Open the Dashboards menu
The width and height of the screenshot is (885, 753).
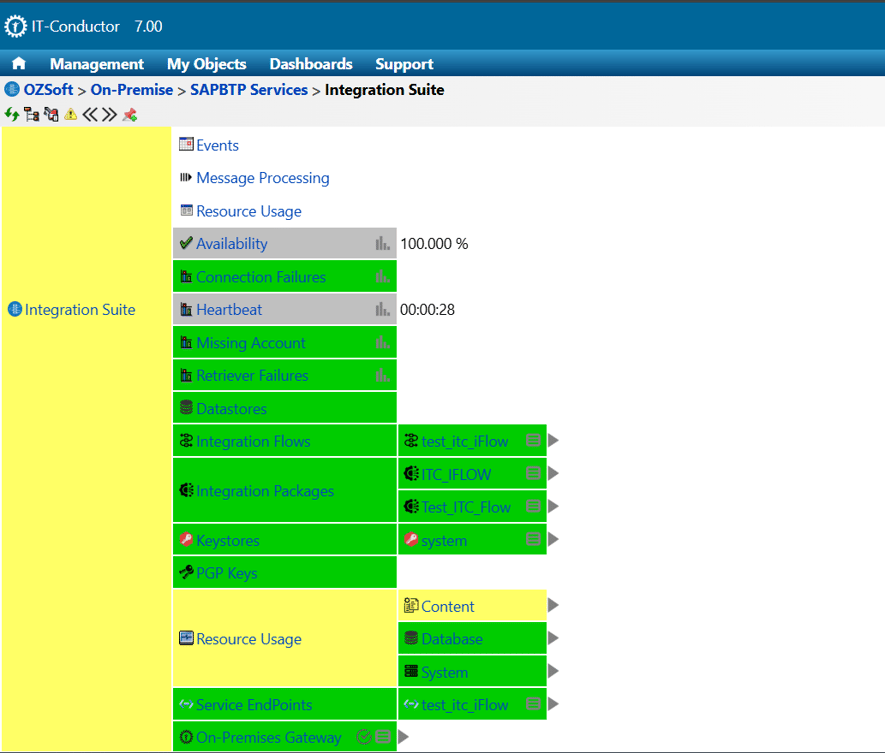311,64
